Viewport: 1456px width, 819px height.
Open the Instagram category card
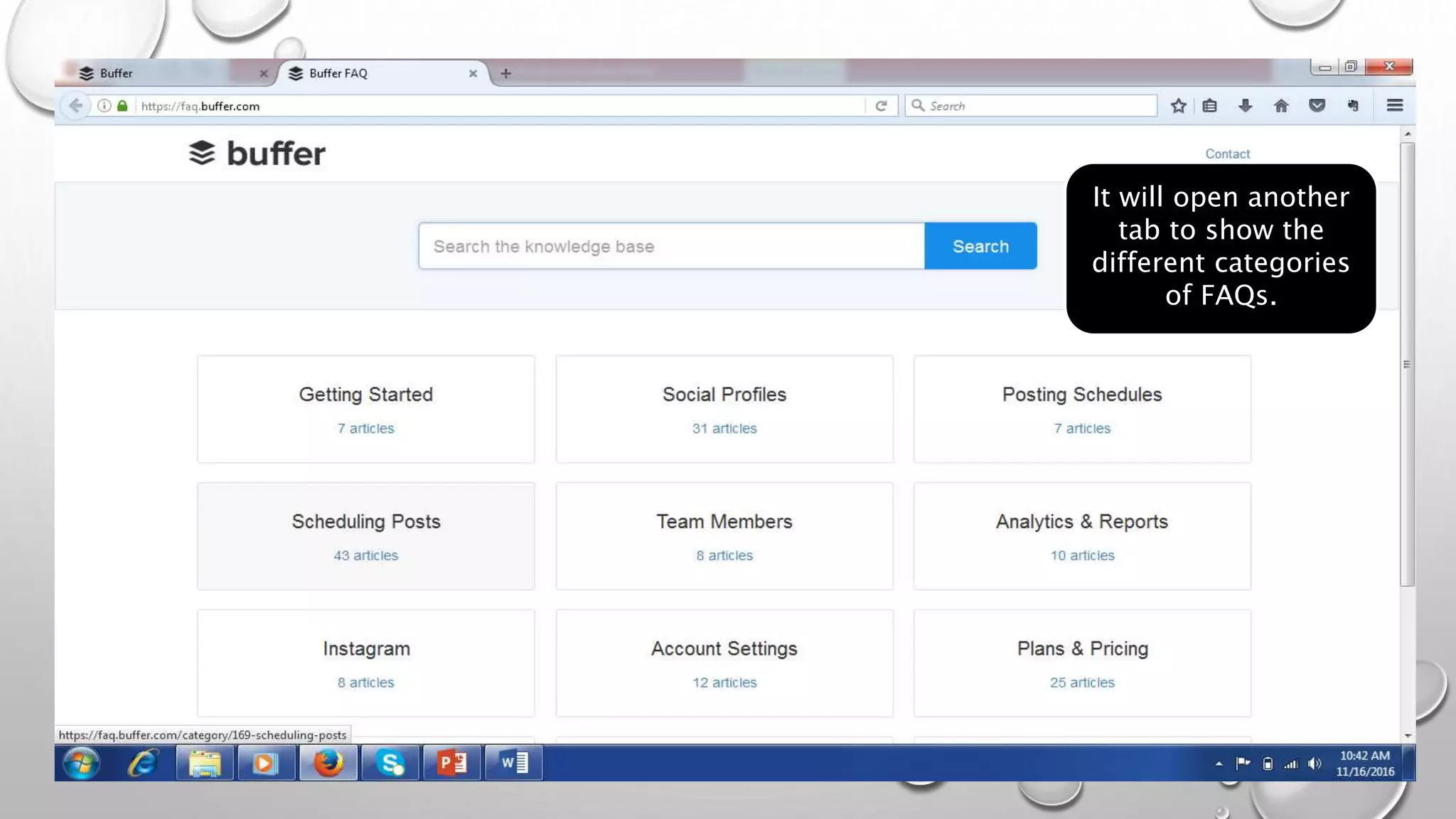365,663
